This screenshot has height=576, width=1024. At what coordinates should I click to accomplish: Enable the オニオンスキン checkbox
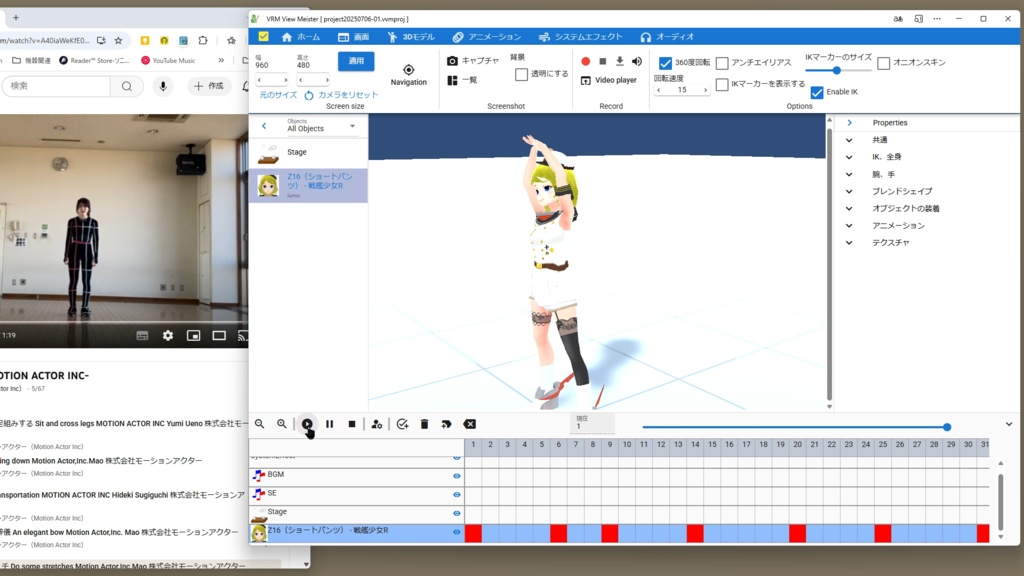[884, 63]
